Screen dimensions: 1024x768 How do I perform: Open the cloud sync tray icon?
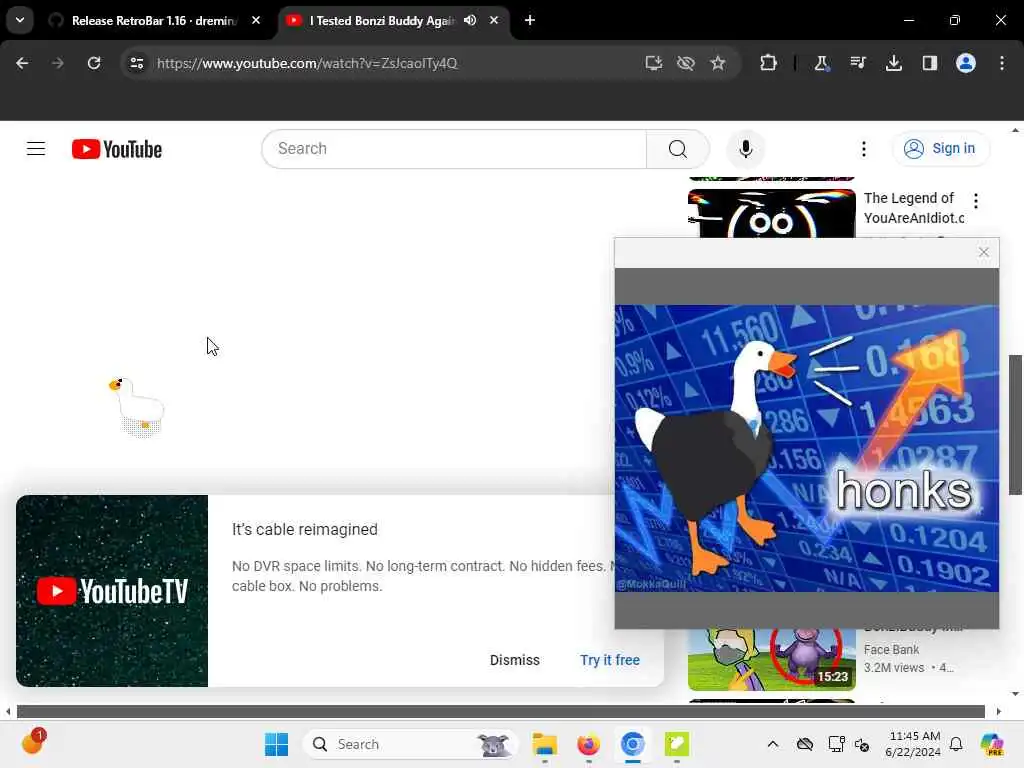point(805,744)
